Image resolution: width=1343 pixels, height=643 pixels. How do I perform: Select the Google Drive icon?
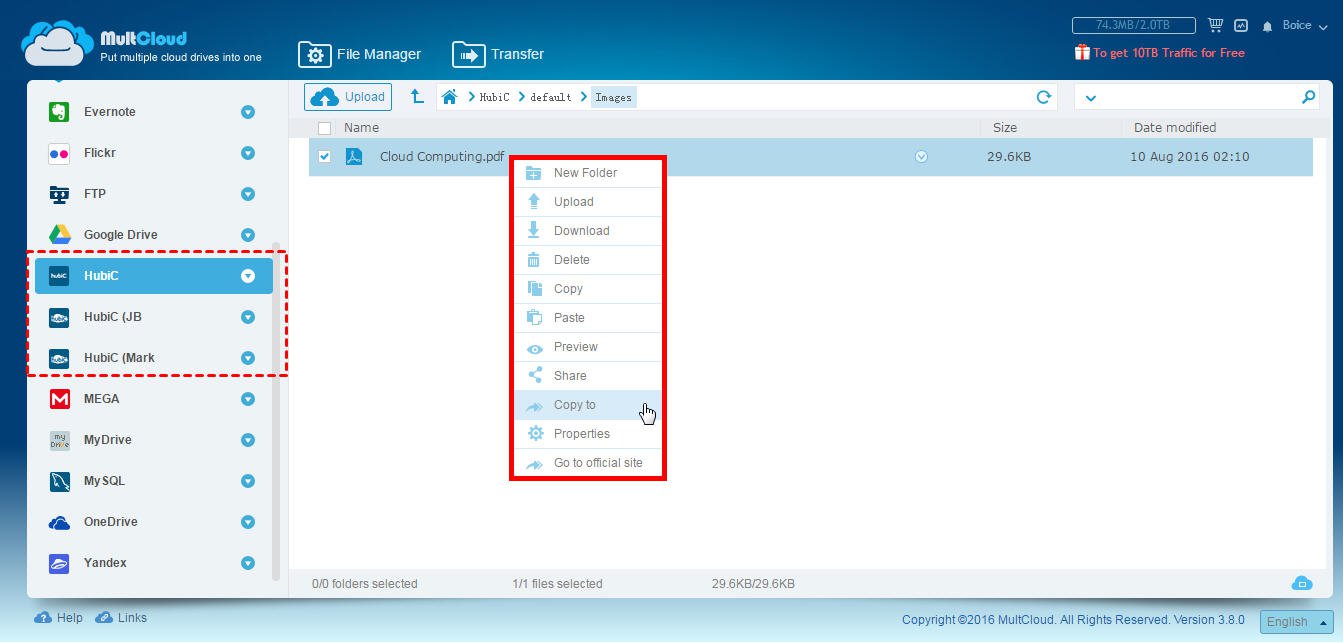pos(59,235)
